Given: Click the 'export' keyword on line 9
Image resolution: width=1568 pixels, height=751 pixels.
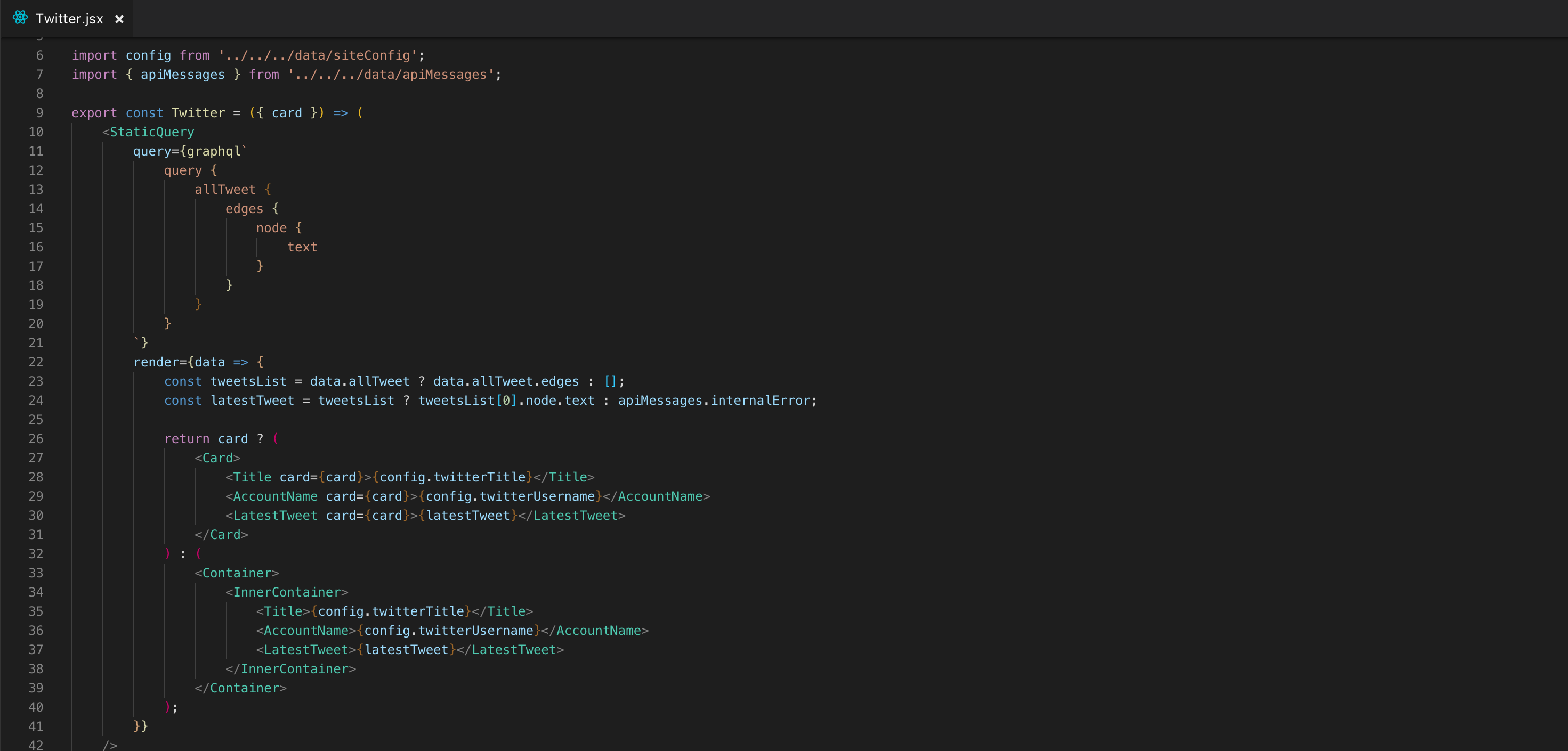Looking at the screenshot, I should pos(94,113).
